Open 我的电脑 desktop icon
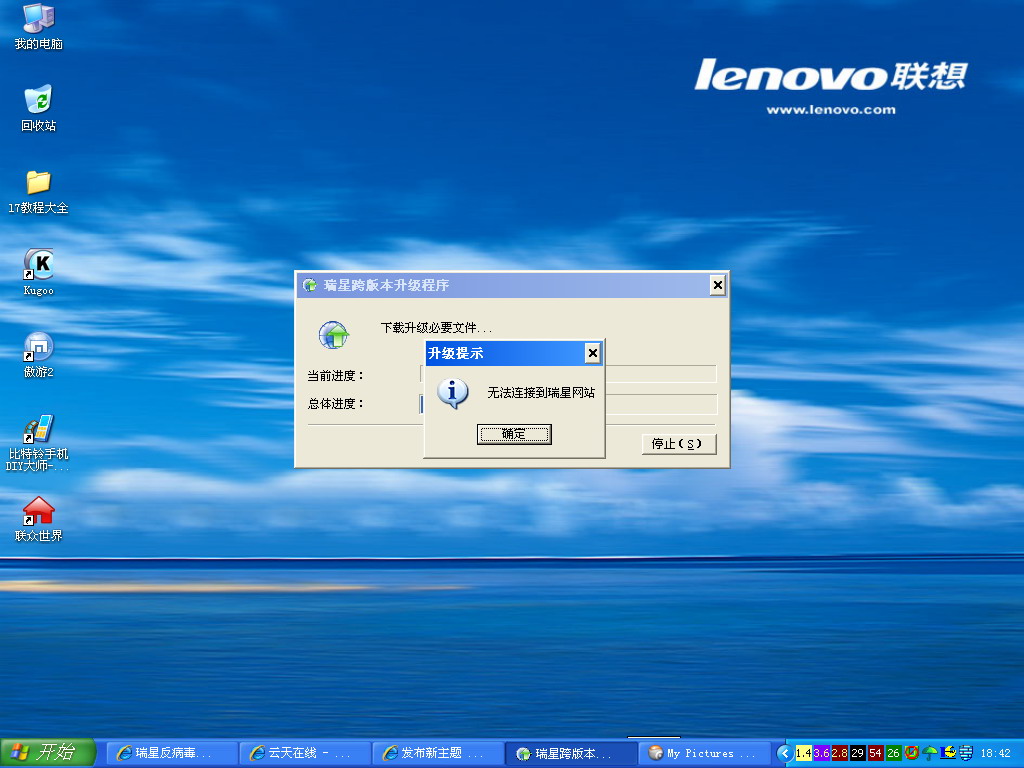This screenshot has width=1024, height=768. tap(38, 19)
